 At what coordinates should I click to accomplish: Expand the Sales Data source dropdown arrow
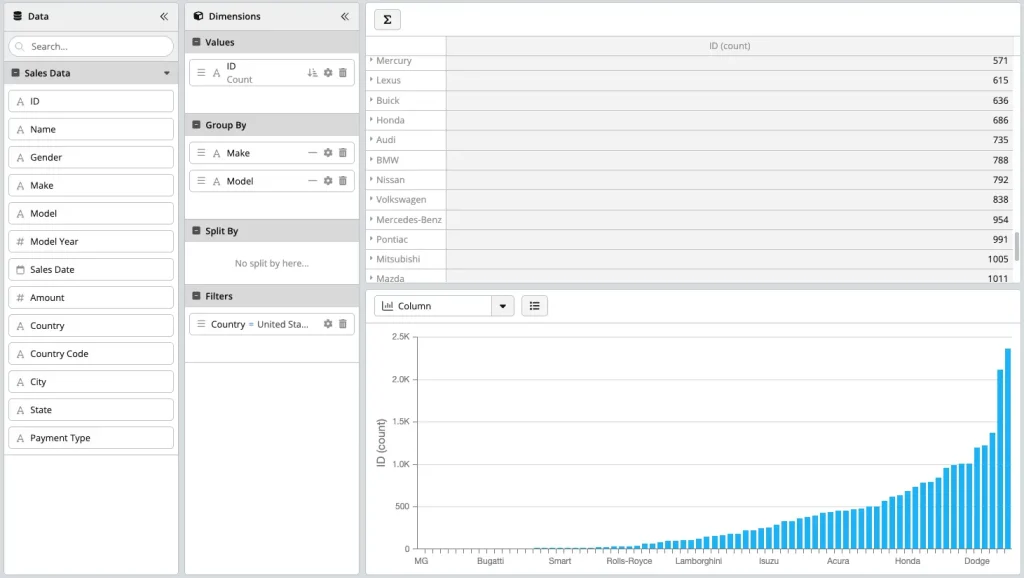pyautogui.click(x=167, y=74)
